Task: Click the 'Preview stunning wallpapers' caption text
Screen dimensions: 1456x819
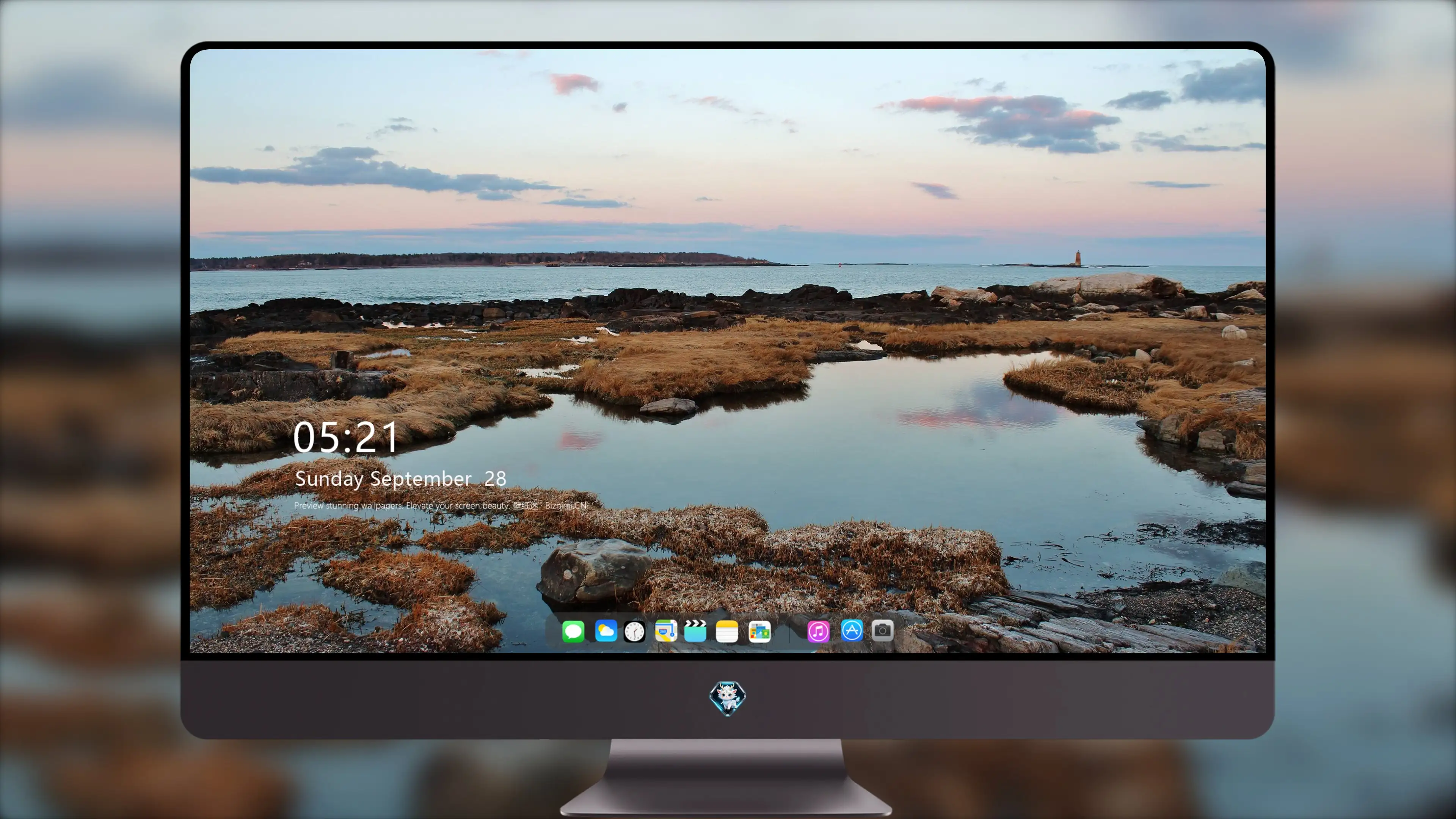Action: 440,505
